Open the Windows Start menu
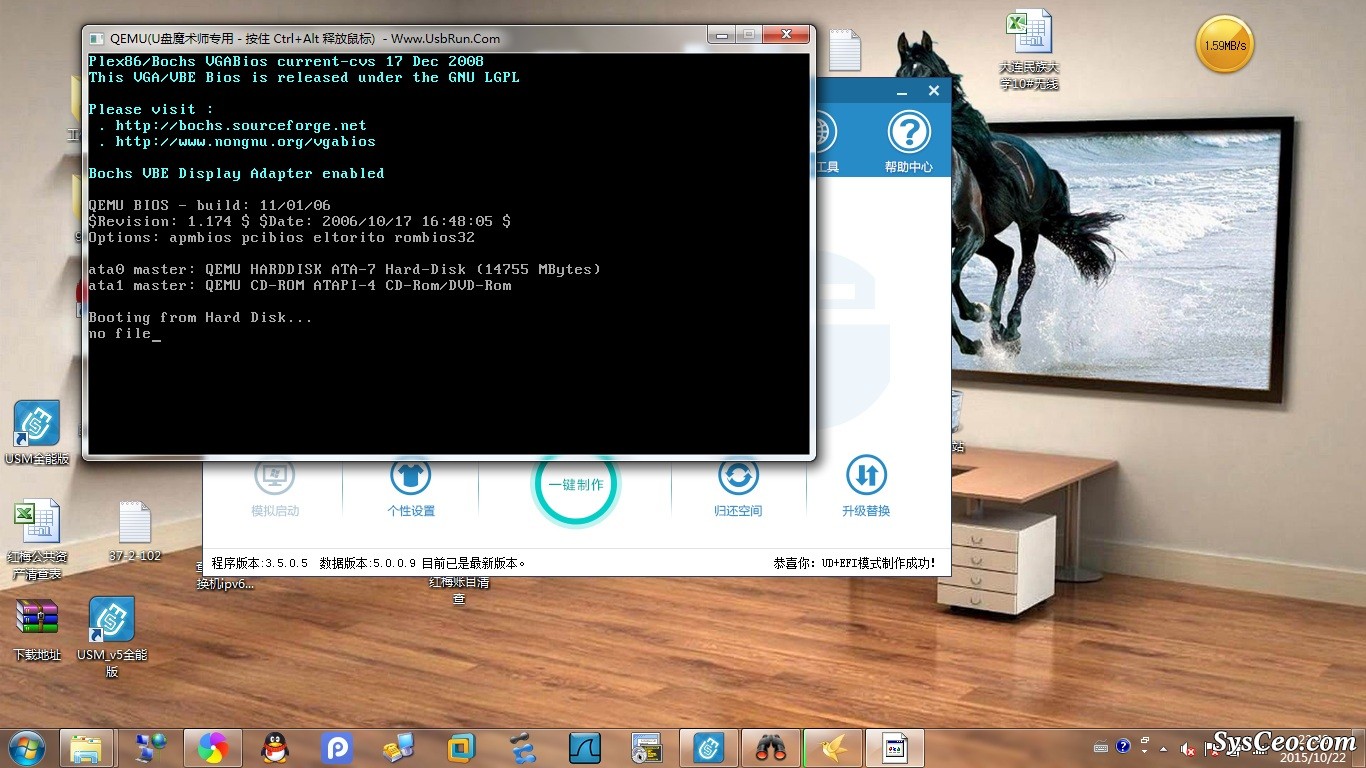Viewport: 1366px width, 768px height. click(x=27, y=747)
